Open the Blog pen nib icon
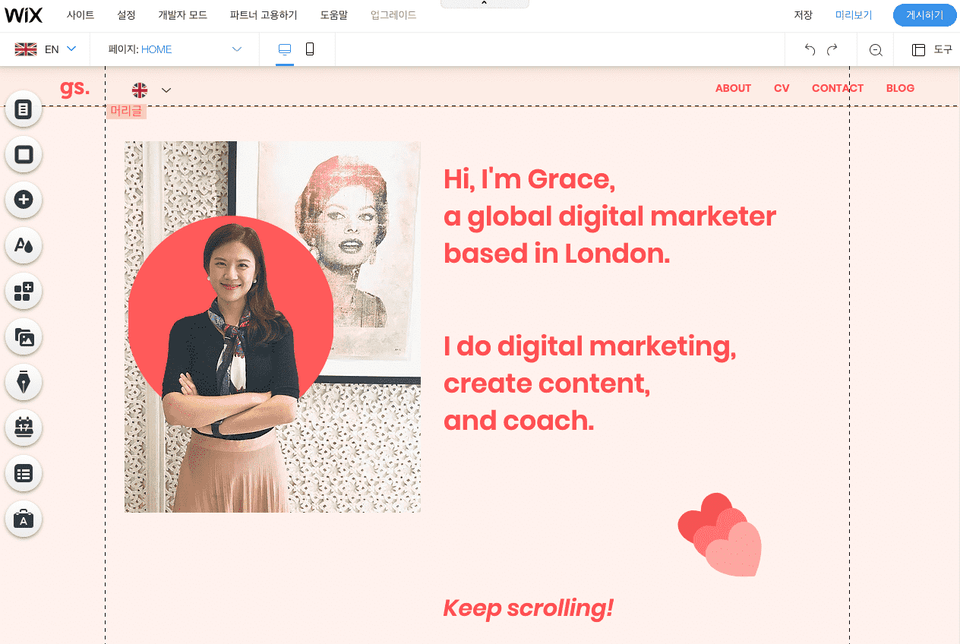This screenshot has height=644, width=960. (23, 382)
